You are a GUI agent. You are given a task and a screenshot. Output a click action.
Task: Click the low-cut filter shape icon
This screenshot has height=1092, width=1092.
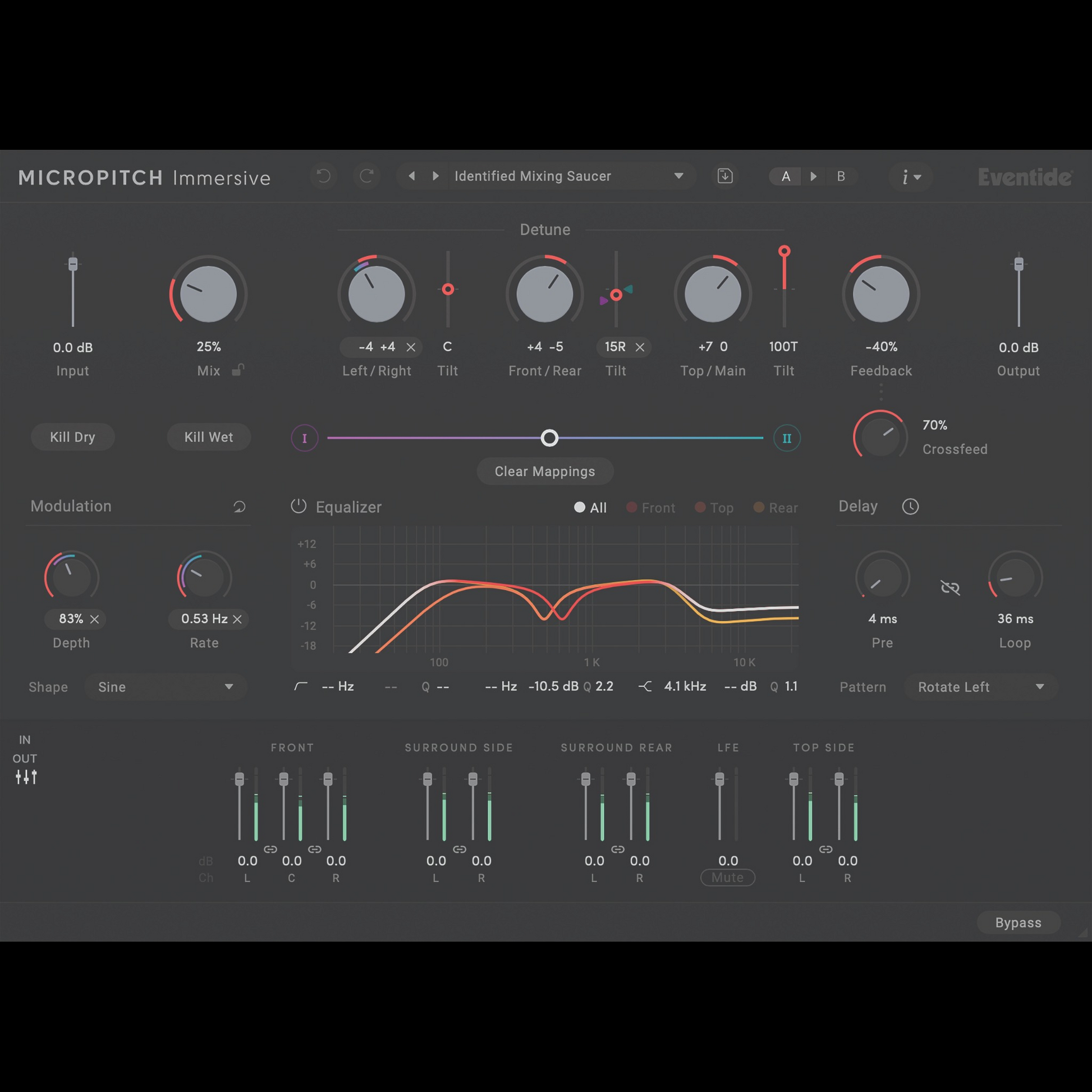pyautogui.click(x=301, y=686)
